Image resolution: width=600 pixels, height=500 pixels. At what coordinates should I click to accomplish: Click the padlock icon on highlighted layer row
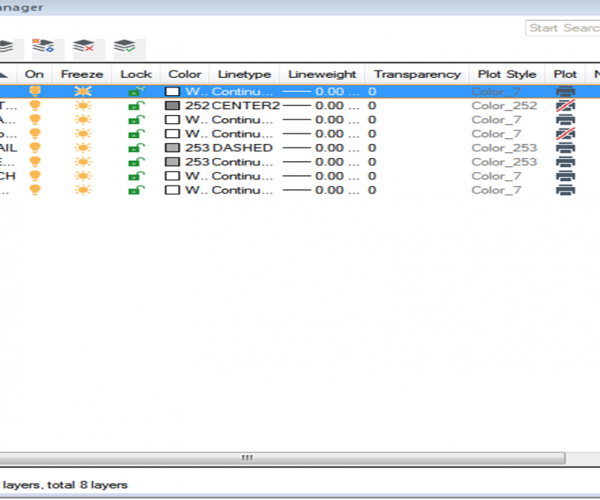pos(135,91)
